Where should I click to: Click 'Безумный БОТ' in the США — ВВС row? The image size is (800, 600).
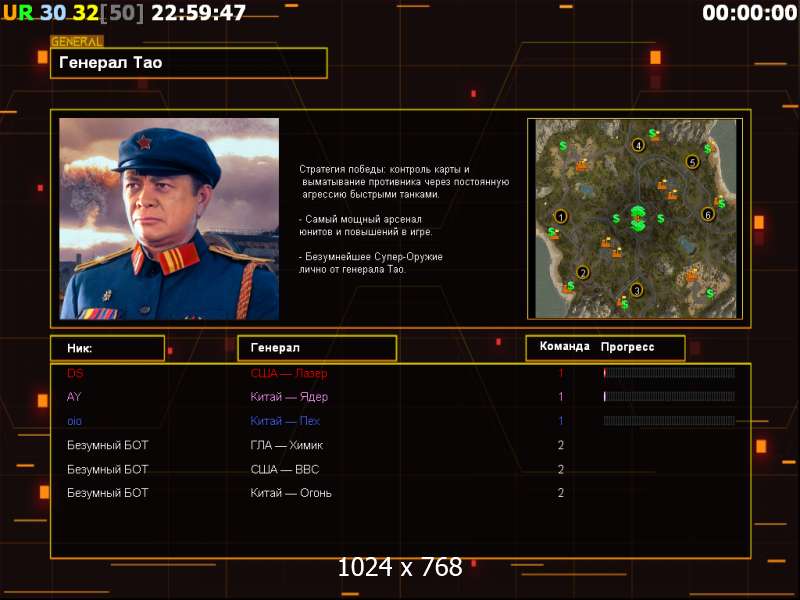(x=108, y=469)
